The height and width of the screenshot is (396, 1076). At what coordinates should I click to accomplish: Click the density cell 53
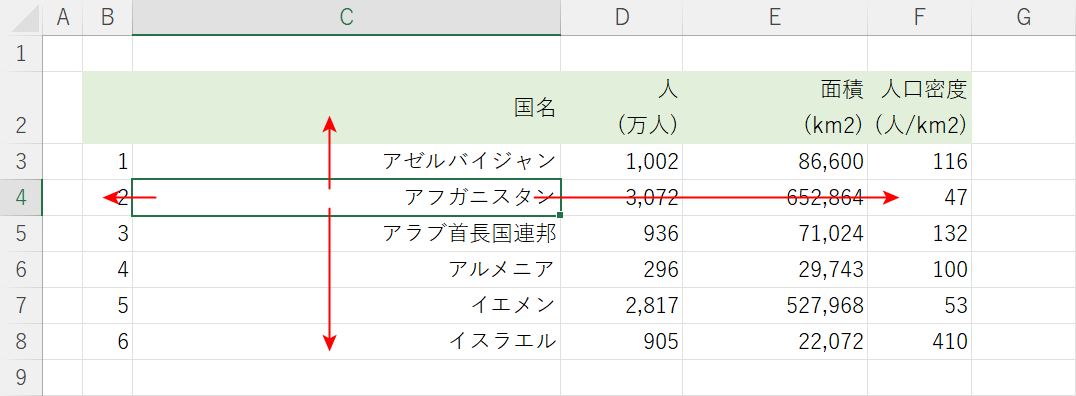(920, 305)
